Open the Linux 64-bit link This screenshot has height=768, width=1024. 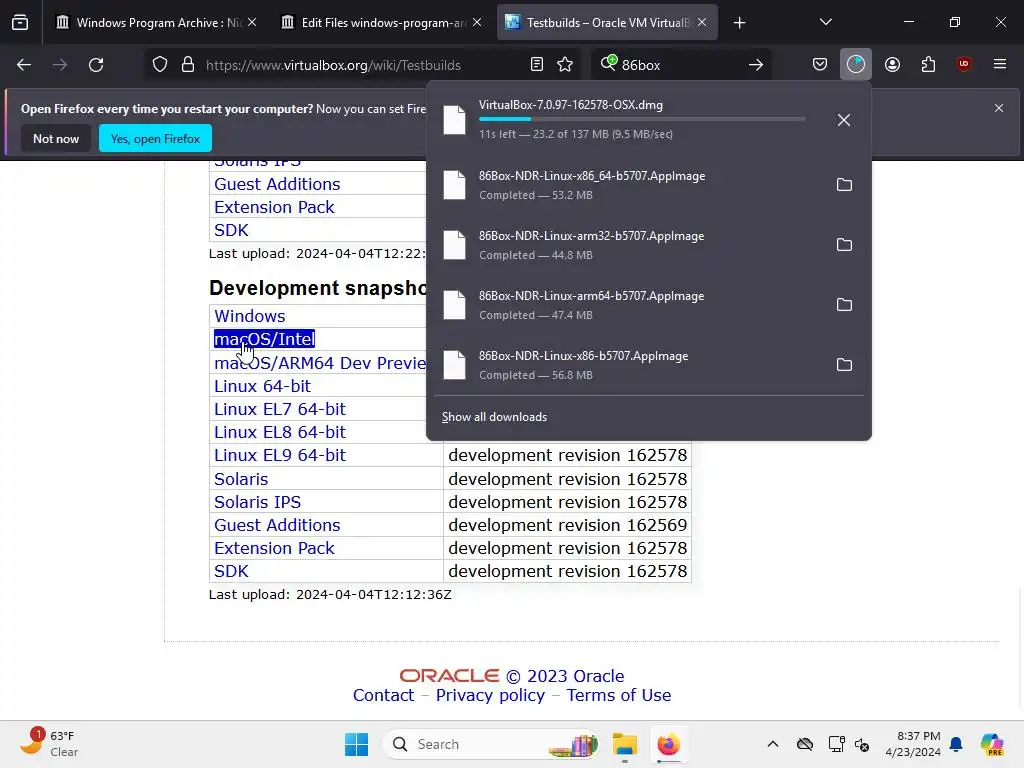pyautogui.click(x=263, y=386)
